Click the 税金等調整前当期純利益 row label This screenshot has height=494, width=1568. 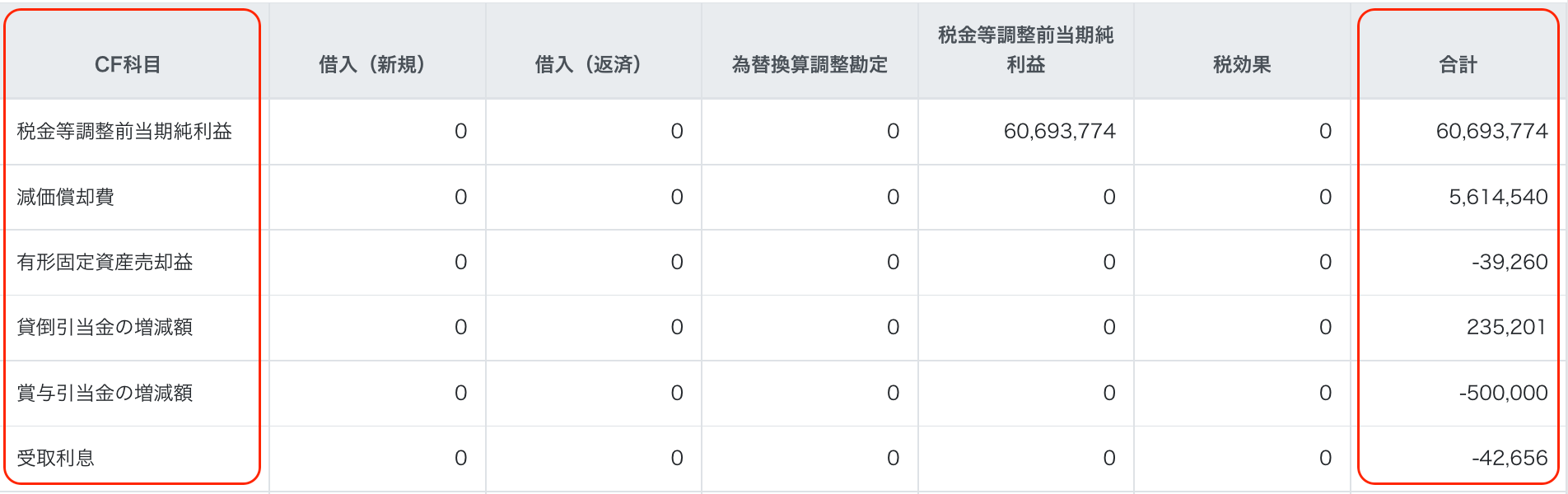[x=124, y=131]
